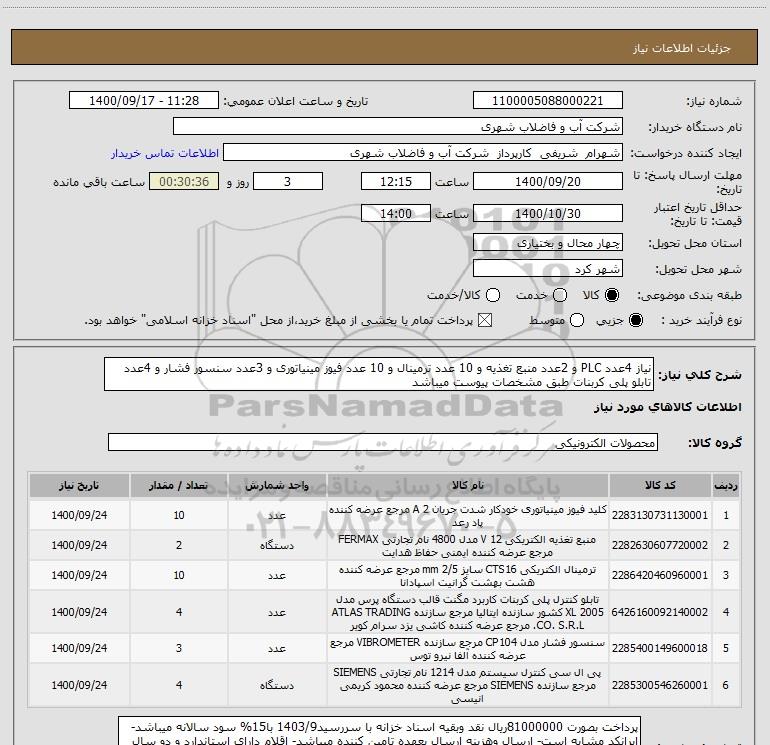Click item code 2282630607720002
Viewport: 770px width, 745px height.
point(660,545)
